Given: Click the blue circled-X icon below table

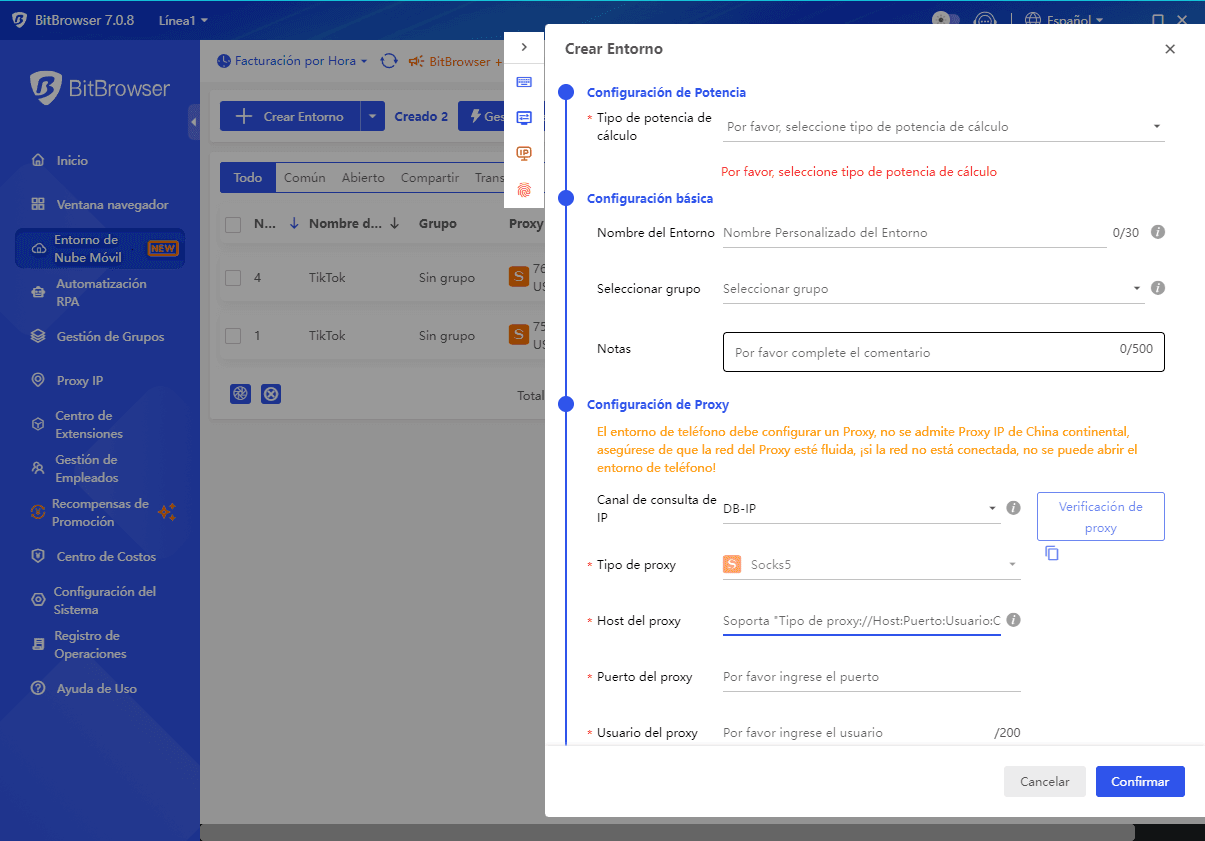Looking at the screenshot, I should click(x=271, y=394).
